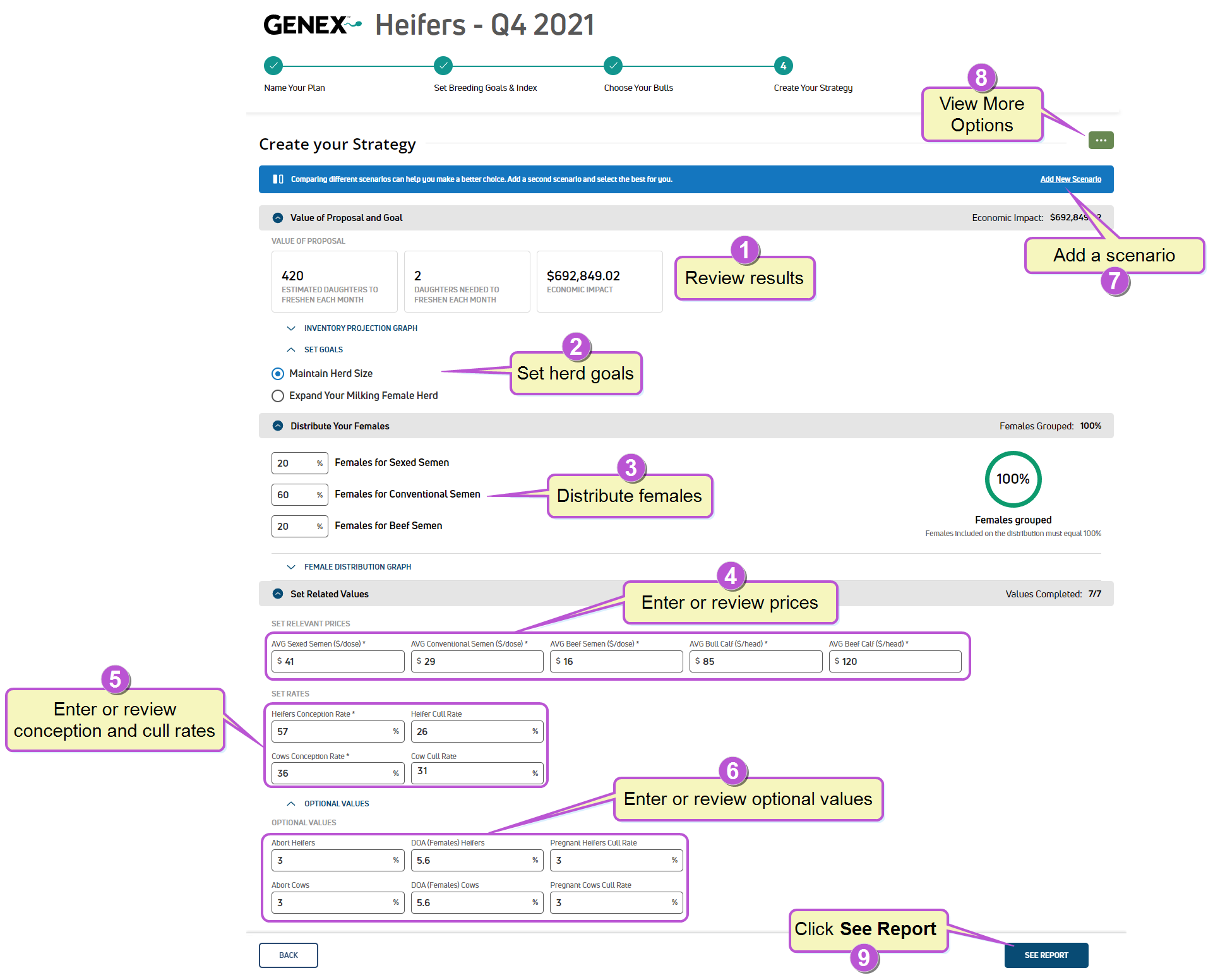Click the Add New Scenario link
Viewport: 1213px width, 980px height.
[1070, 179]
